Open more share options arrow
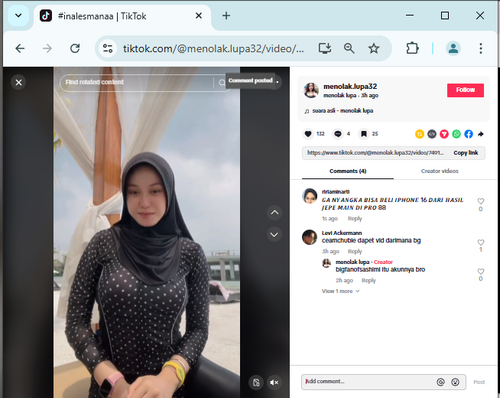This screenshot has height=398, width=500. [x=480, y=134]
